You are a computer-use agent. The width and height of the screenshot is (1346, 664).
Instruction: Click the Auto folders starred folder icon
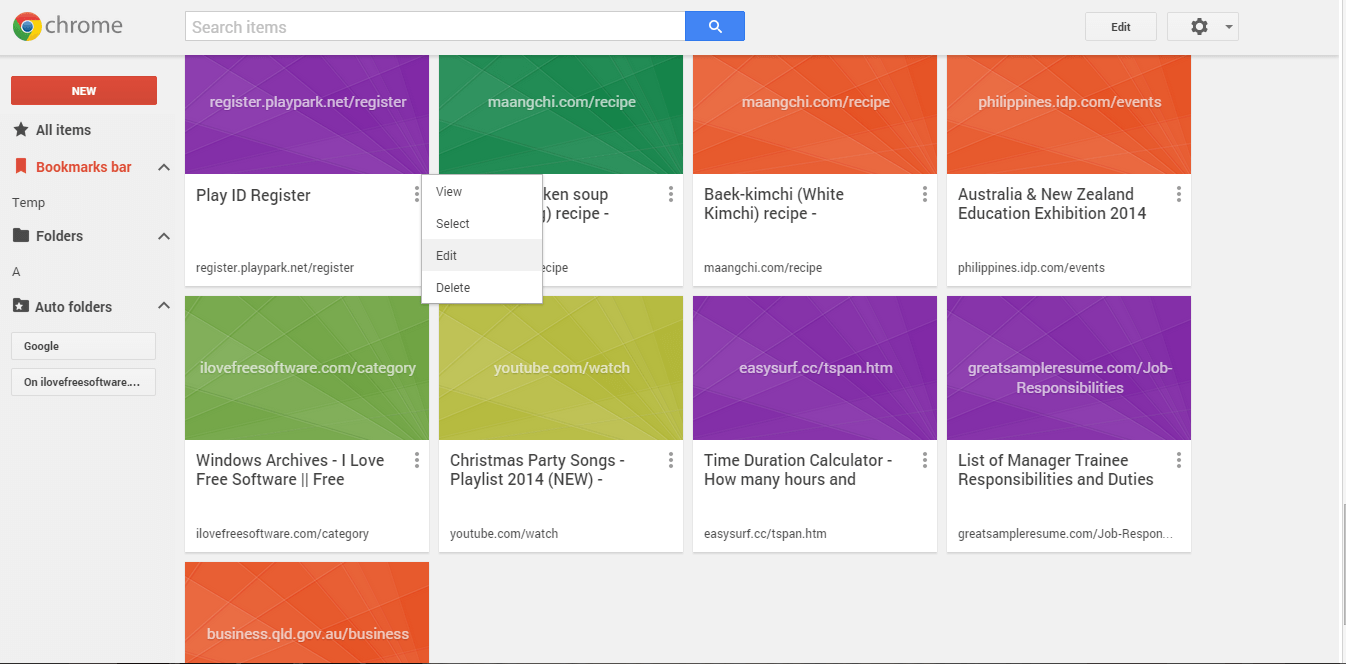[20, 307]
